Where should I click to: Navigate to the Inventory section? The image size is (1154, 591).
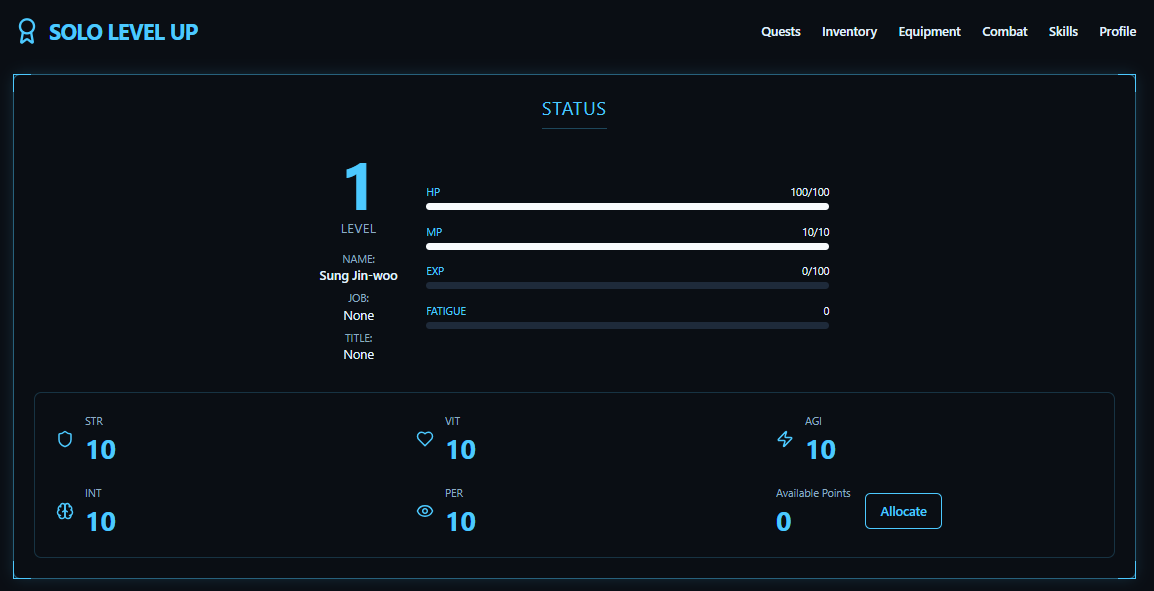(849, 31)
